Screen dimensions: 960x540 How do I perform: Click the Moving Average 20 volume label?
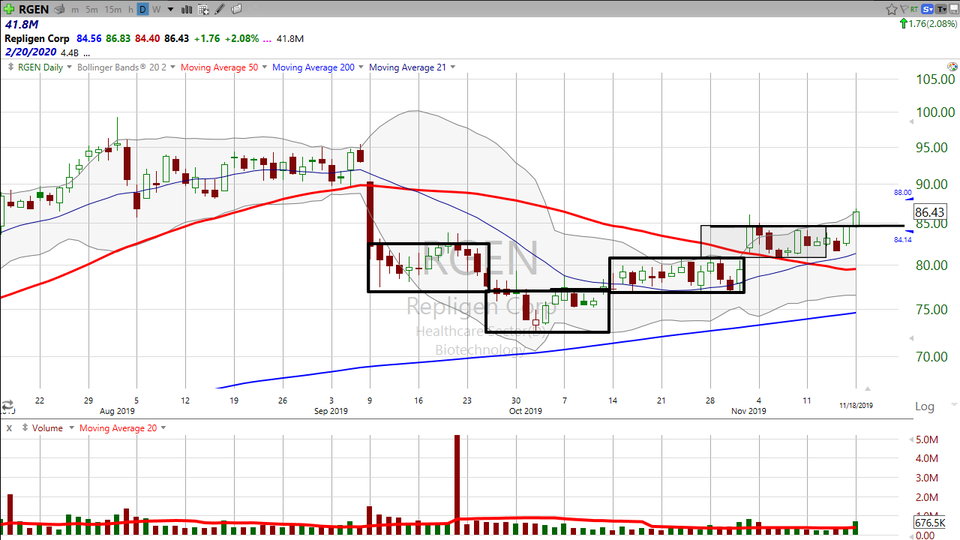pyautogui.click(x=118, y=428)
